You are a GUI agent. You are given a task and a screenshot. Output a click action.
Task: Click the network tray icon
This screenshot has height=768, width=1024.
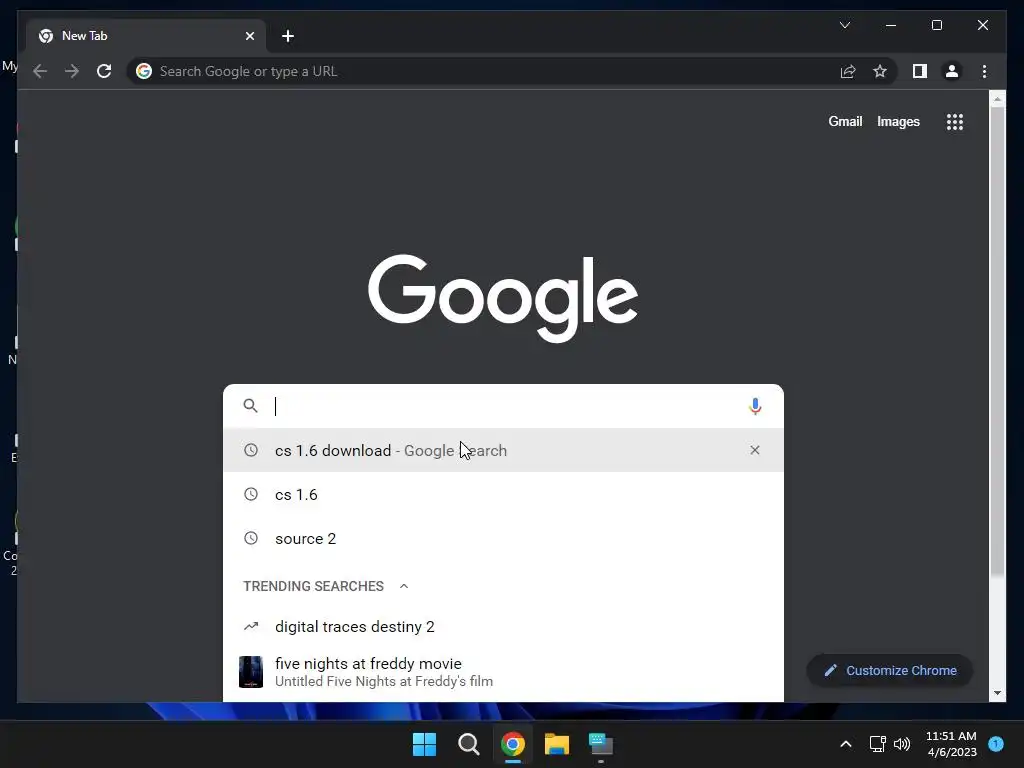click(x=877, y=744)
